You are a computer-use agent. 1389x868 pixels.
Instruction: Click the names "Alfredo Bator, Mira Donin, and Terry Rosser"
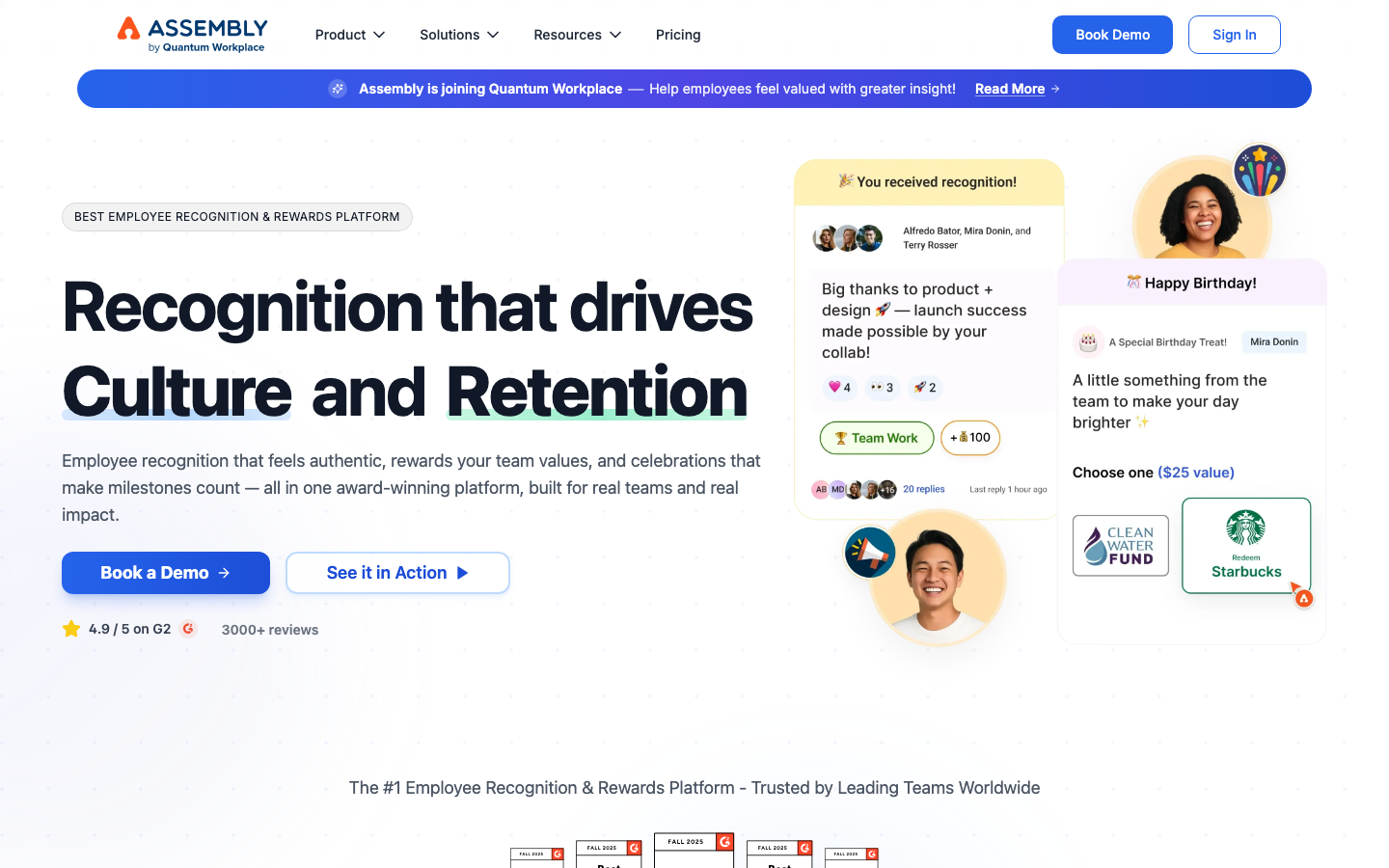click(x=967, y=238)
